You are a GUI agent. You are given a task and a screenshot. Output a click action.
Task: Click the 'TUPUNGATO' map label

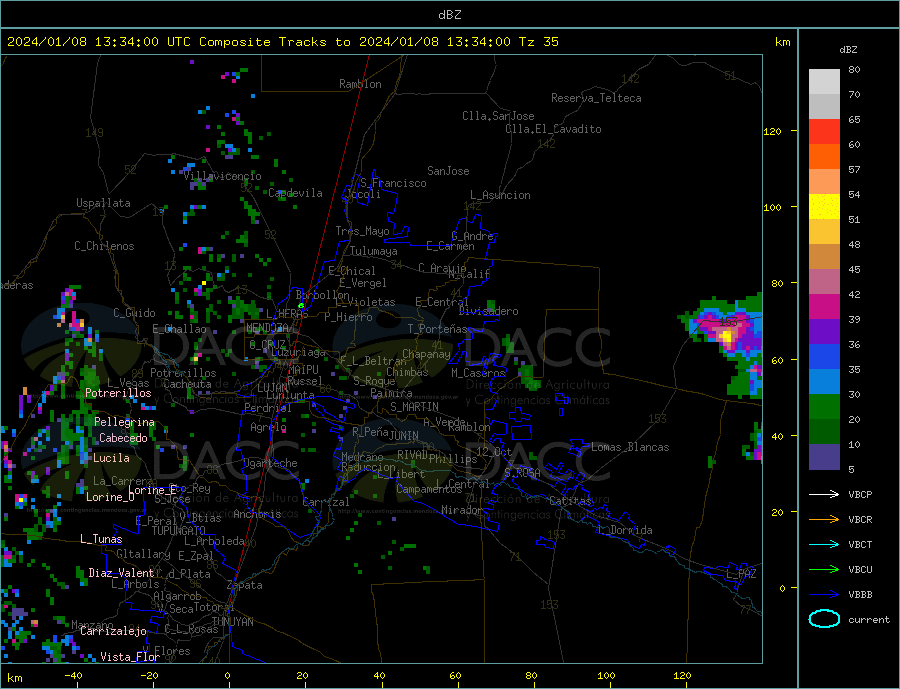click(178, 531)
